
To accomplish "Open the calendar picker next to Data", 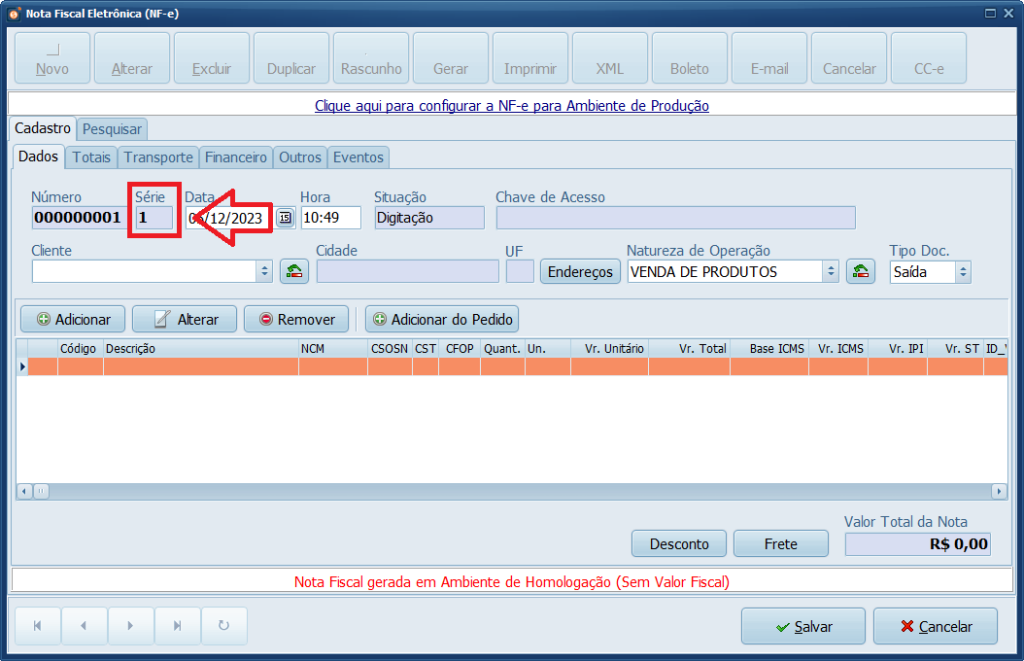I will [x=285, y=218].
